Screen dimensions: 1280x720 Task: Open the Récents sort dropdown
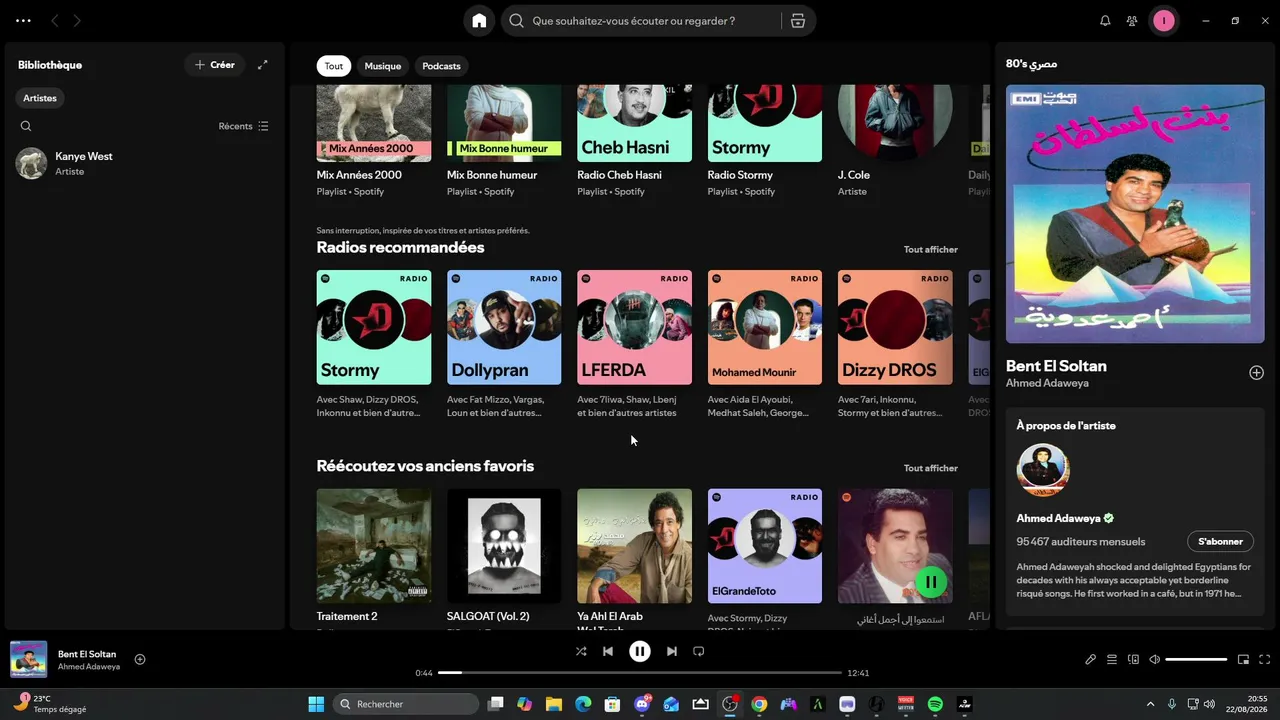point(244,126)
